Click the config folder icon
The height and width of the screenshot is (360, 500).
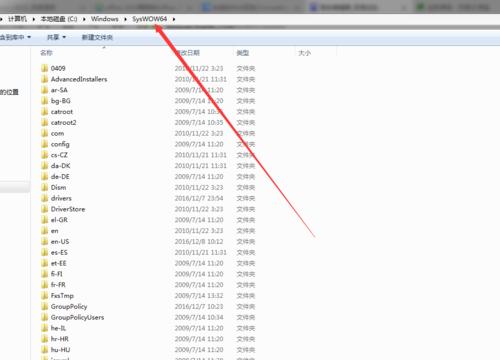[x=44, y=144]
